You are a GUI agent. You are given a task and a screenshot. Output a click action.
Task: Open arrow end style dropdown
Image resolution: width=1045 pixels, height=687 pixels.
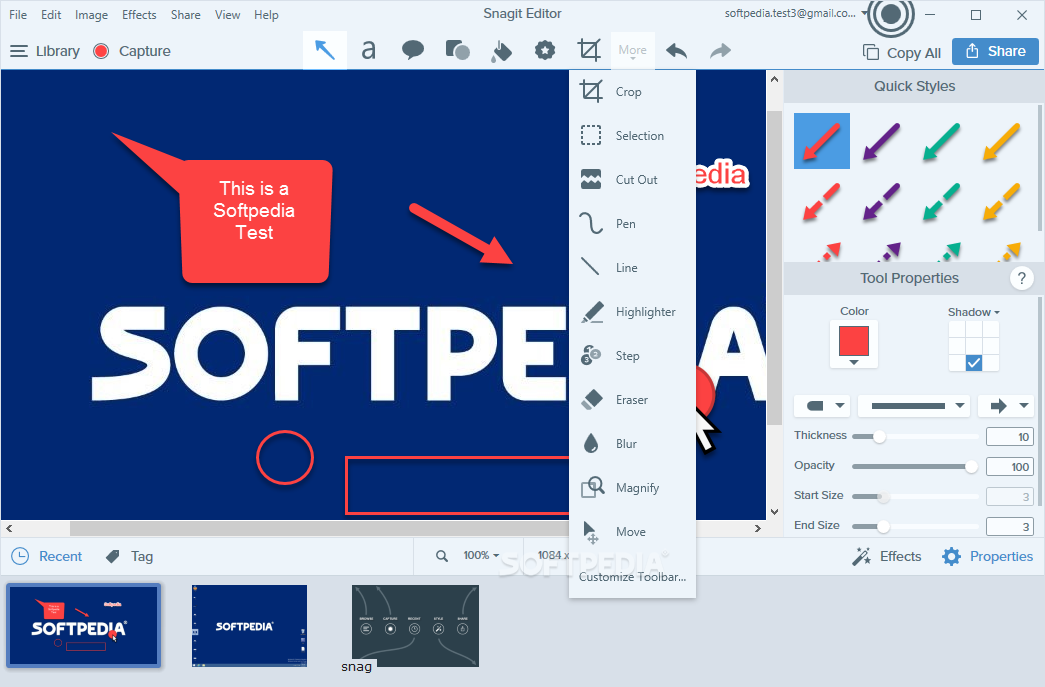tap(1006, 405)
